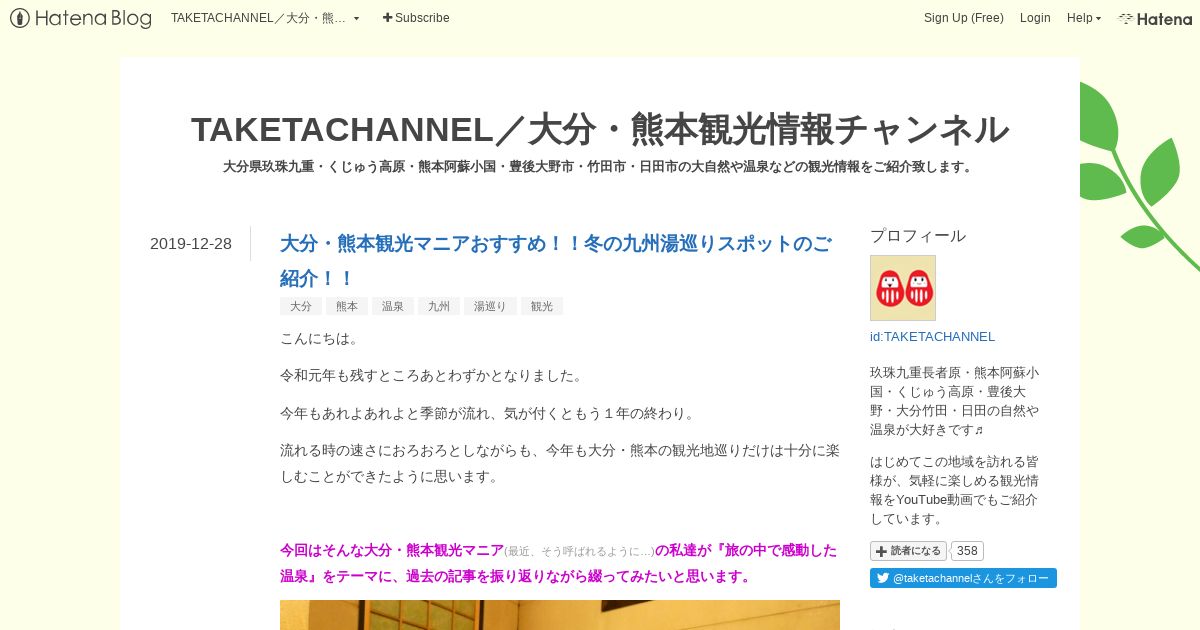Viewport: 1200px width, 630px height.
Task: Click the blog description subtitle text
Action: pos(600,166)
